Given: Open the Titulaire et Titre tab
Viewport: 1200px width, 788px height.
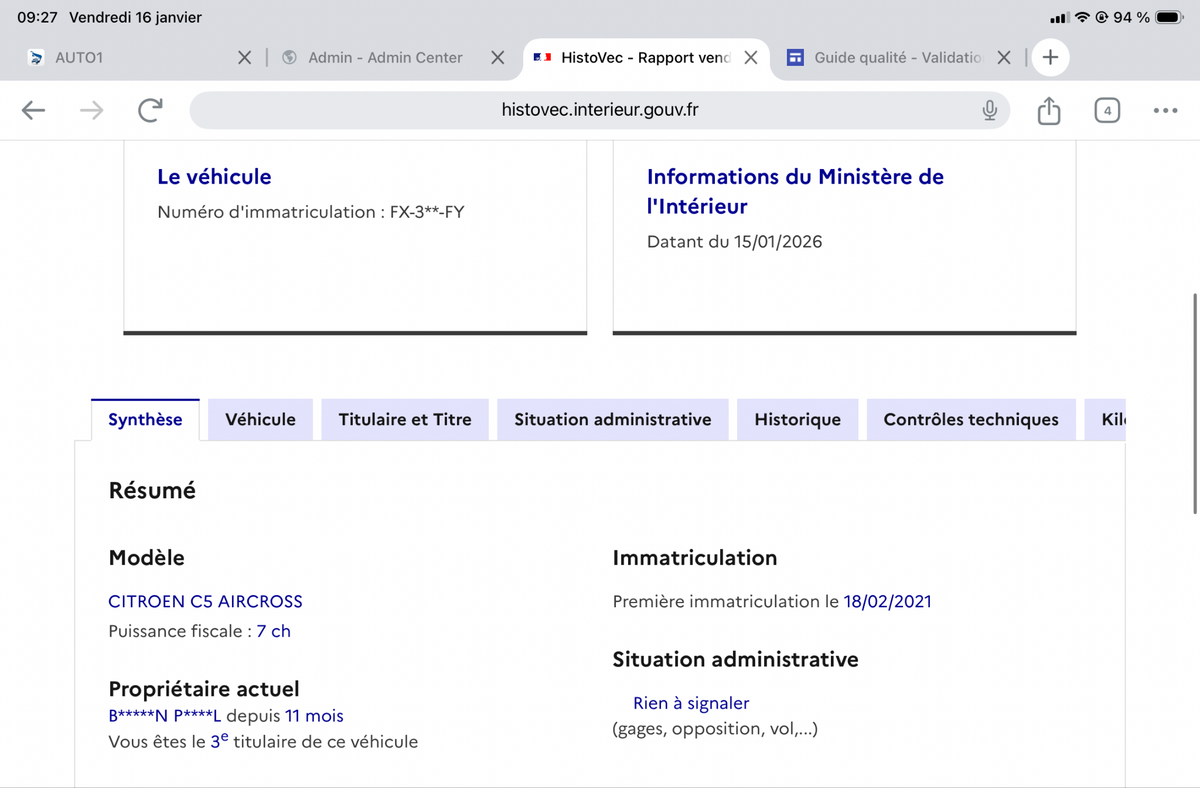Looking at the screenshot, I should click(x=405, y=420).
